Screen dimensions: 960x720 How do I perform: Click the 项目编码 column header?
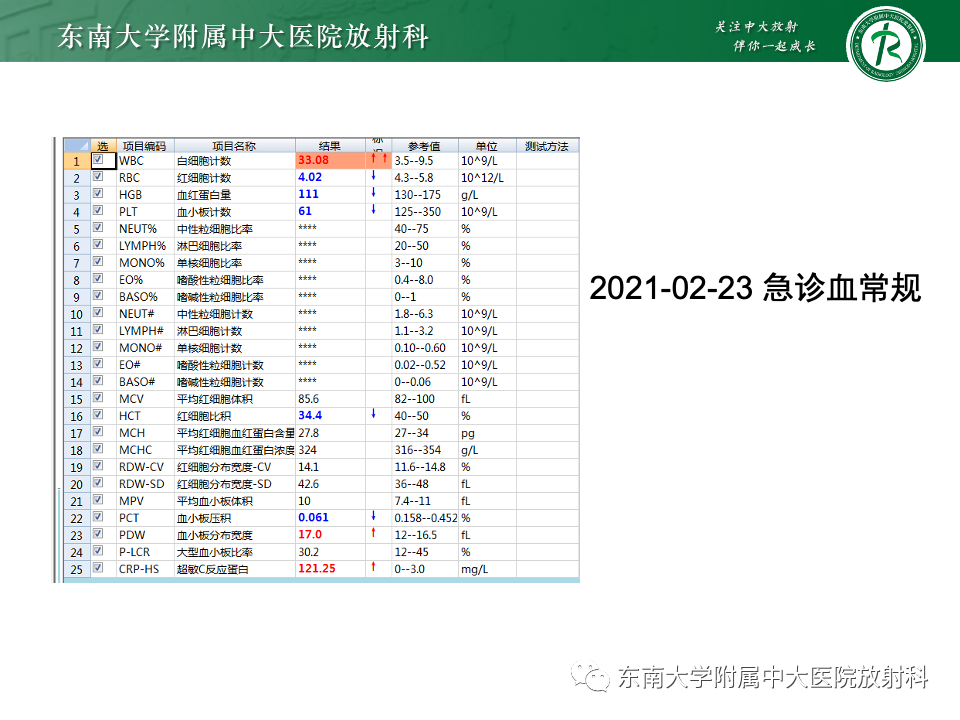point(144,146)
